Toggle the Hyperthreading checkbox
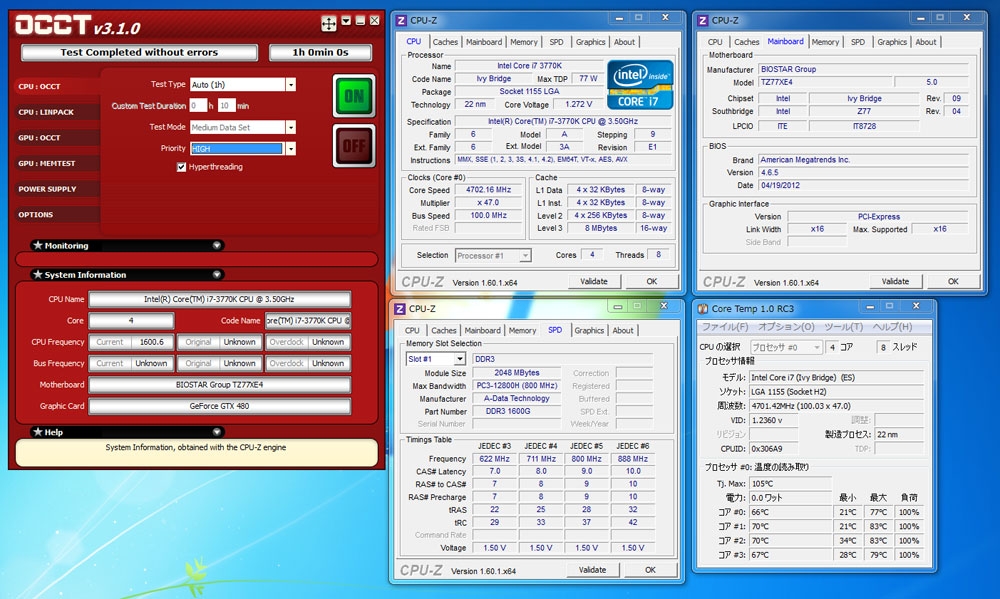 181,167
